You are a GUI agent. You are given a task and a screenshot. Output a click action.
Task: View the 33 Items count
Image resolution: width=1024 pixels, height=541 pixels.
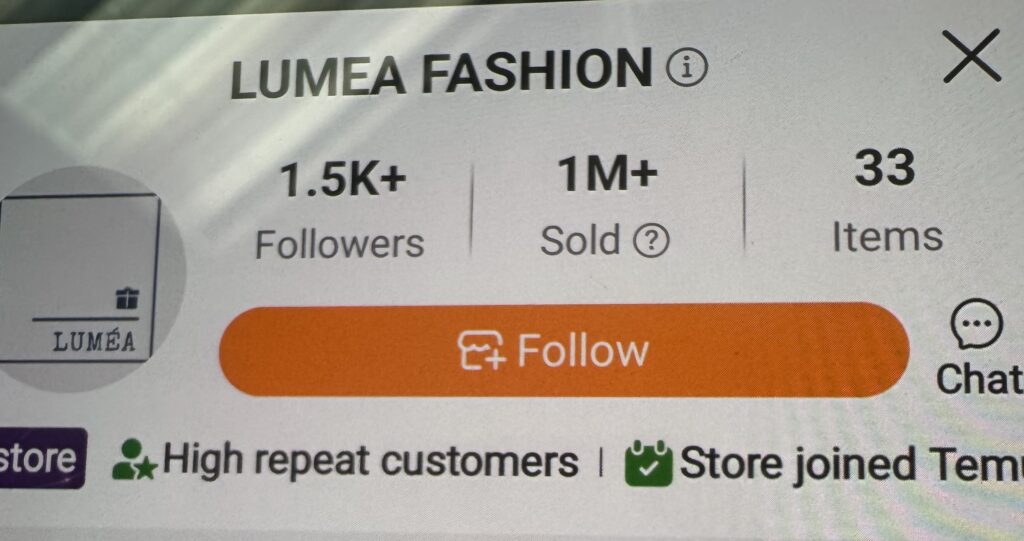[887, 201]
